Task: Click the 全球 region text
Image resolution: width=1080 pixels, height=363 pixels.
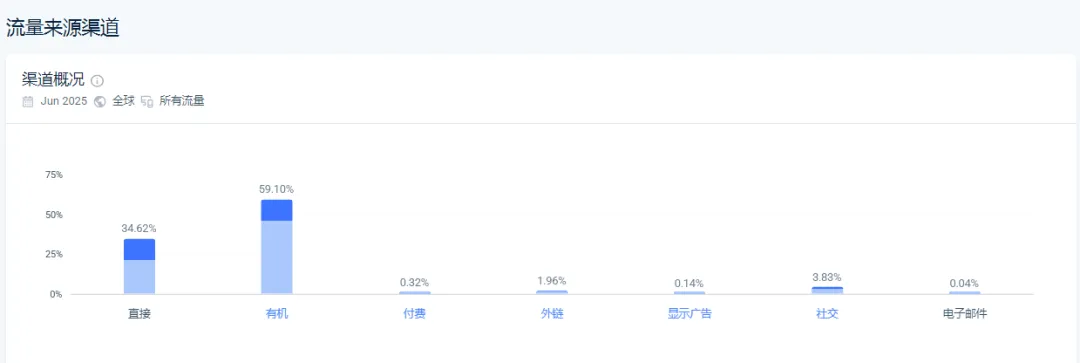Action: tap(123, 102)
